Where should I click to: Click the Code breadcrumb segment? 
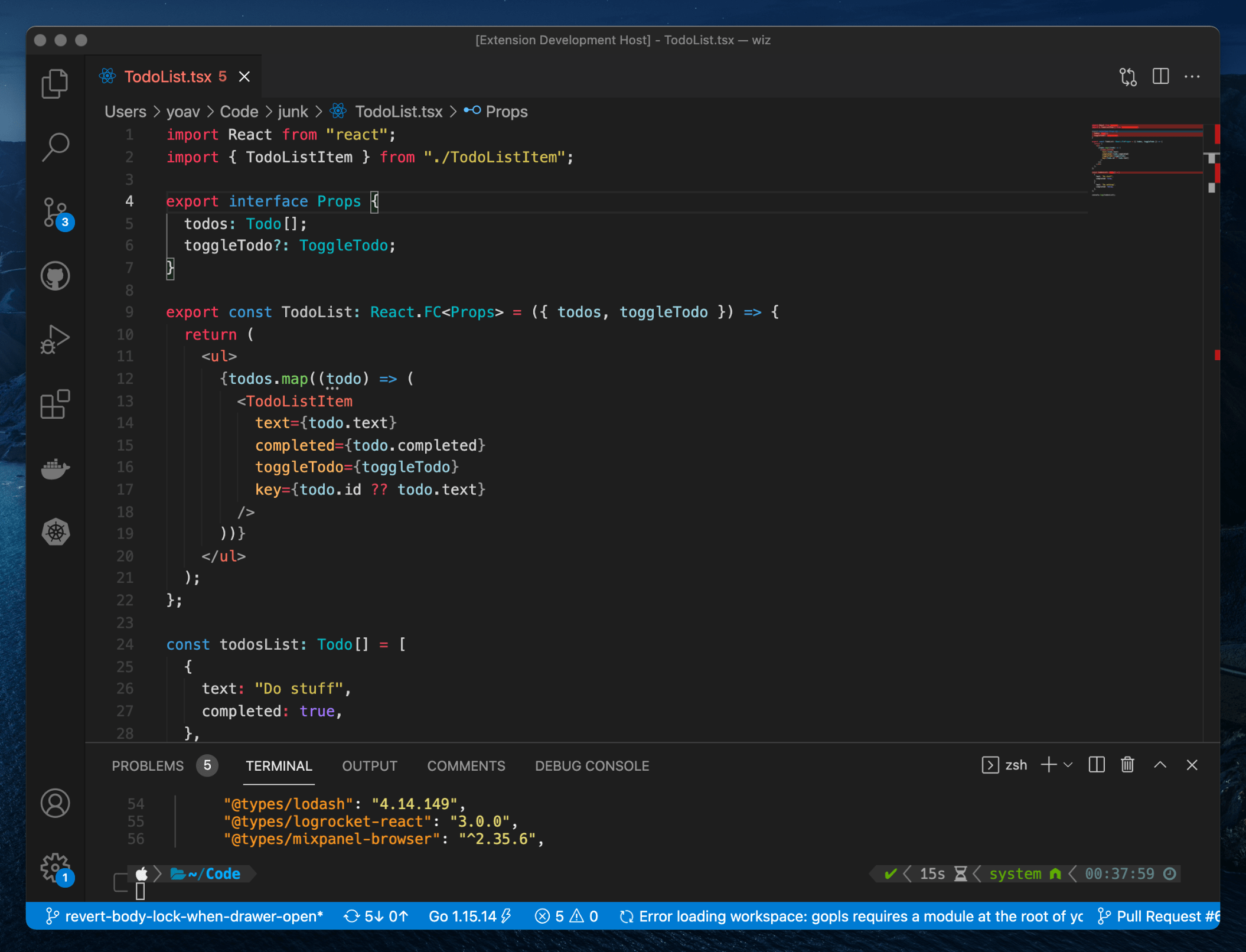[x=239, y=112]
